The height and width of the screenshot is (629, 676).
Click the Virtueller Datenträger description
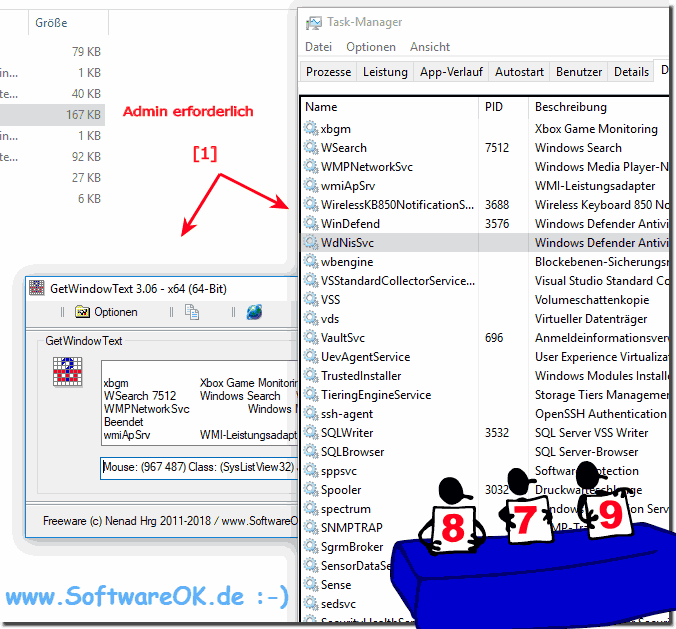pos(591,318)
